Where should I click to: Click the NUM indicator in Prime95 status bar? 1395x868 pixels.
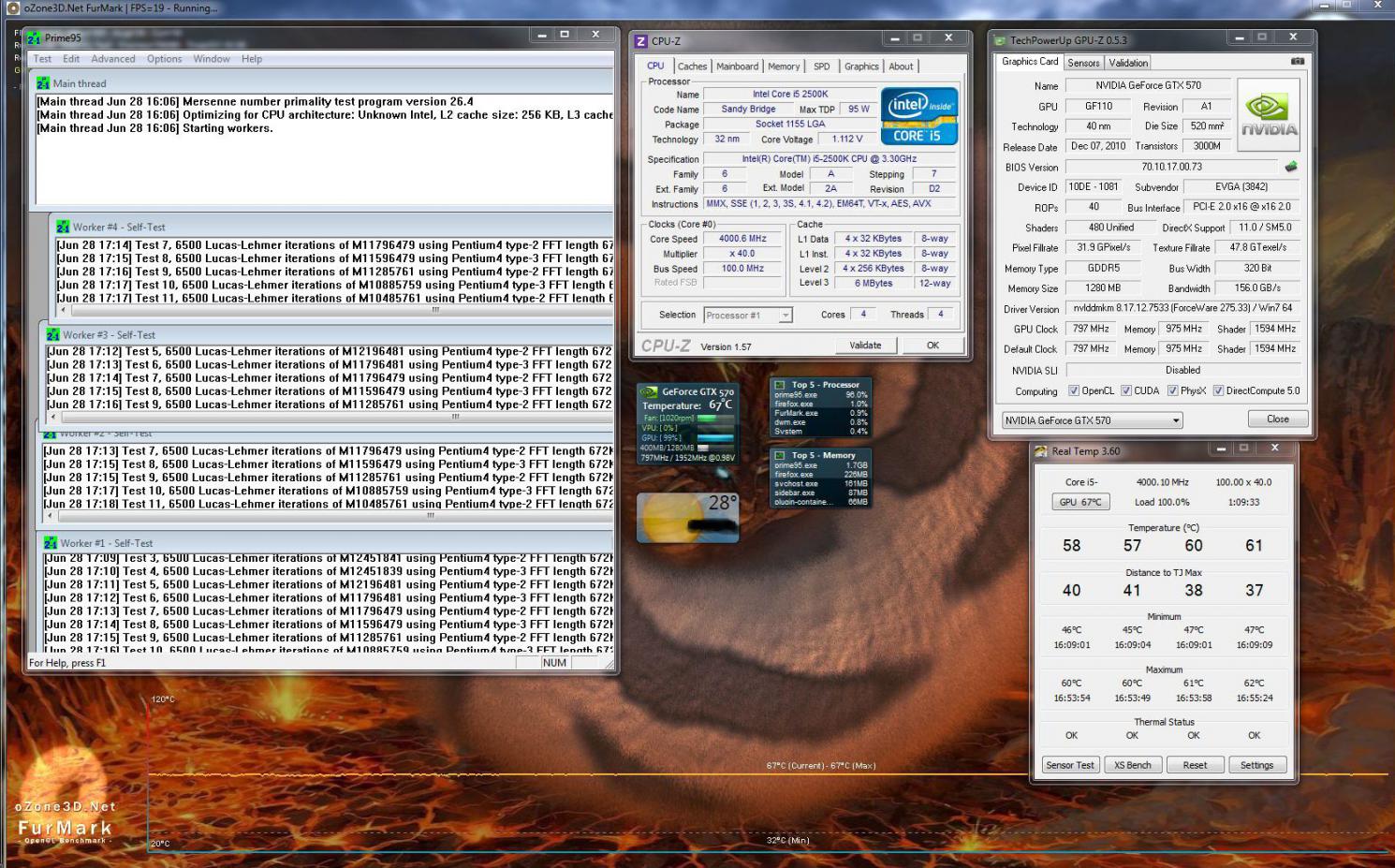pyautogui.click(x=554, y=663)
